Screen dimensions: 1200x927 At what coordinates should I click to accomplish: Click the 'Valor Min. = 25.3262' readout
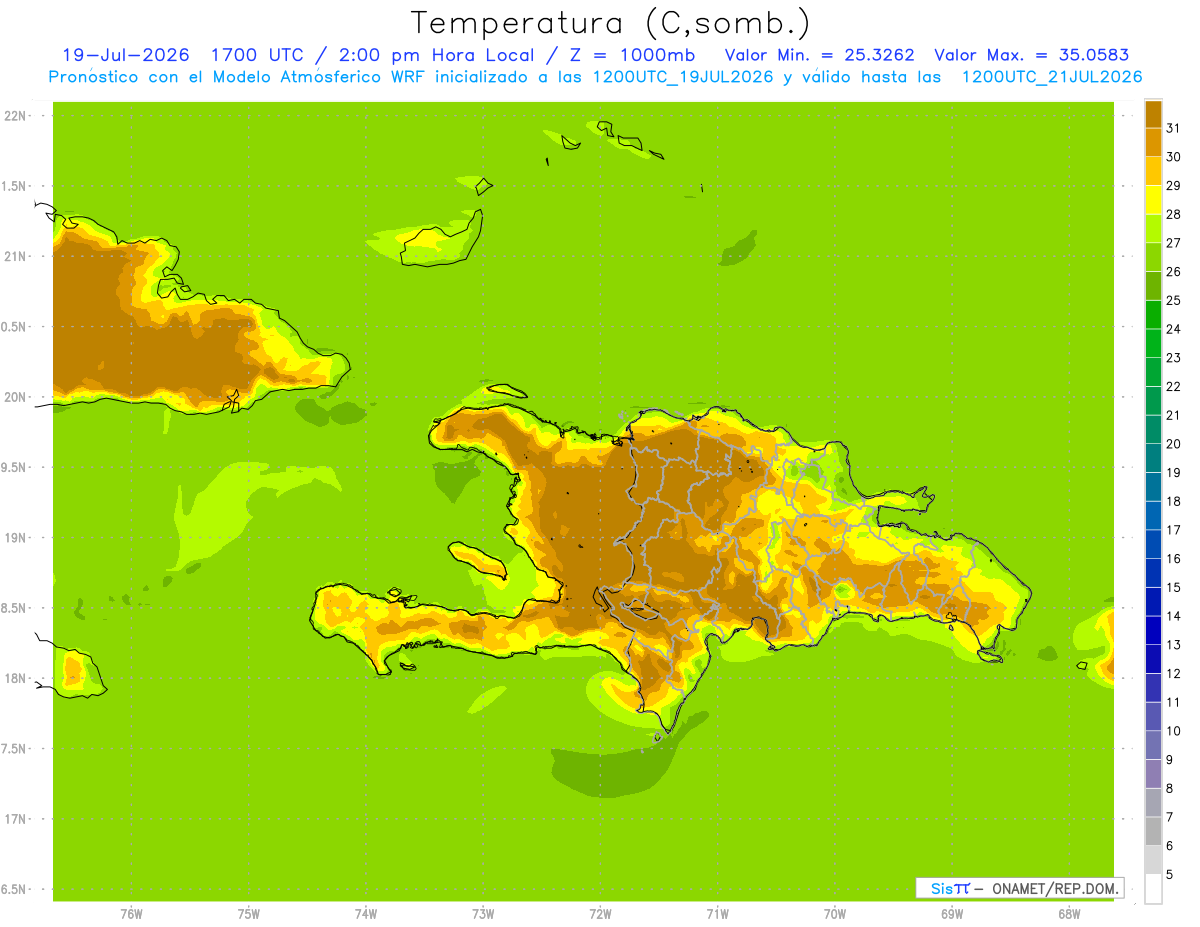coord(820,55)
